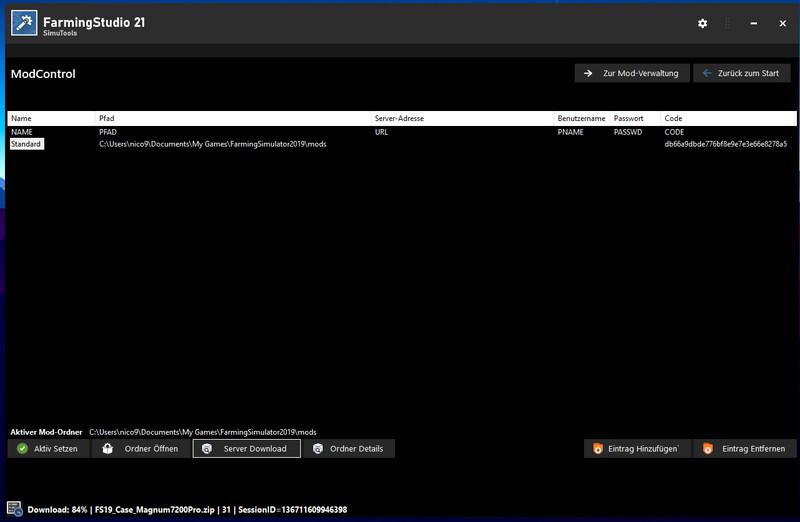Open settings via the gear icon
The height and width of the screenshot is (522, 800).
point(702,23)
